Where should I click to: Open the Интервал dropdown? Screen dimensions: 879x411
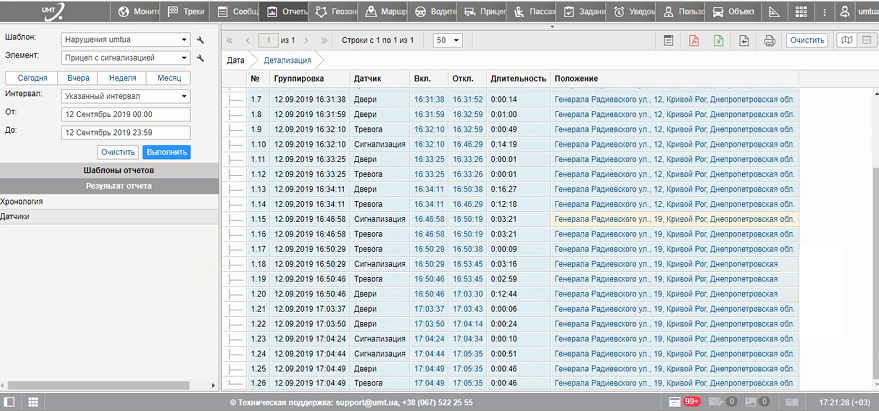click(124, 96)
